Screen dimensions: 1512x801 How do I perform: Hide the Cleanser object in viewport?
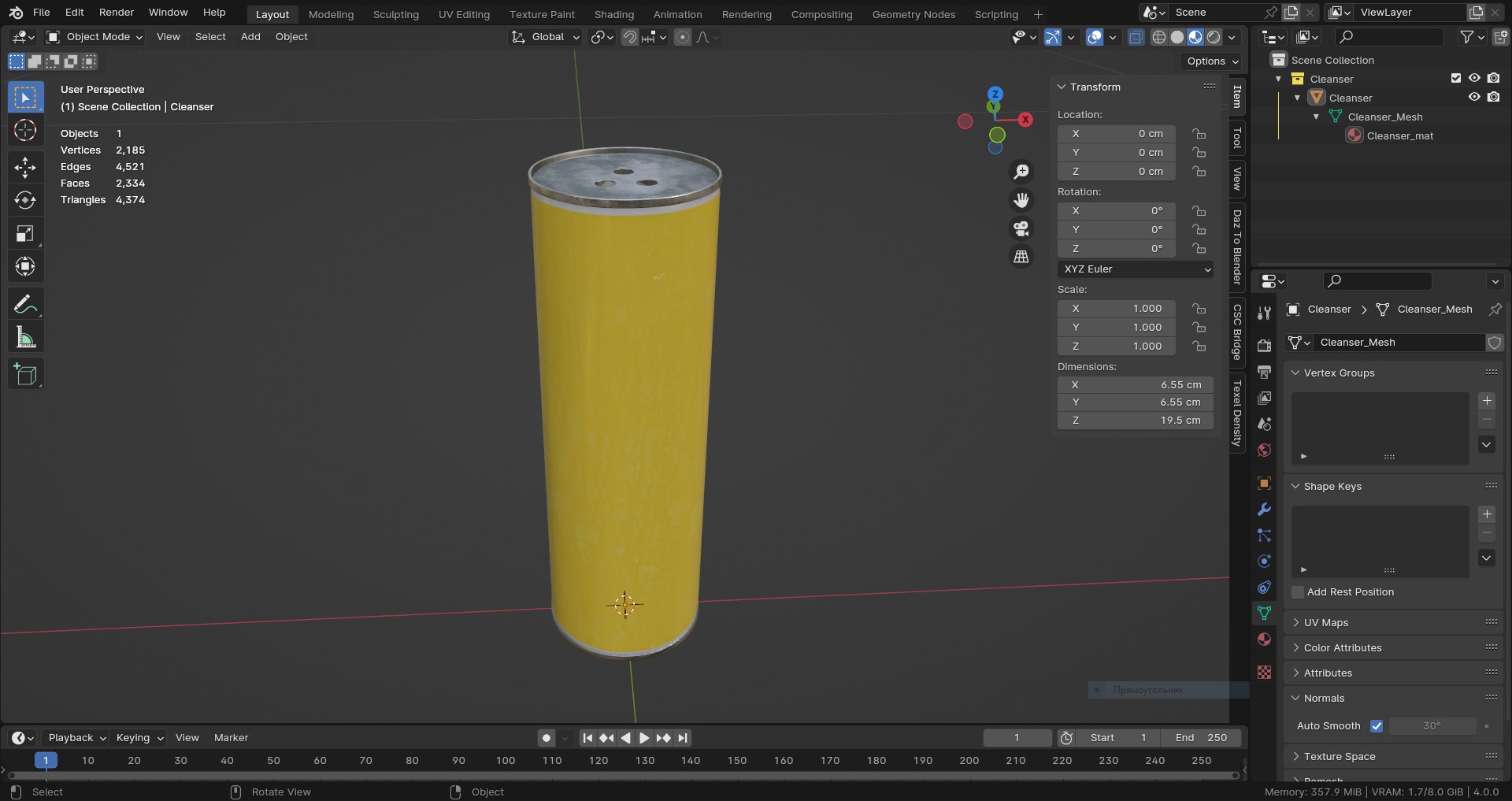[1474, 98]
